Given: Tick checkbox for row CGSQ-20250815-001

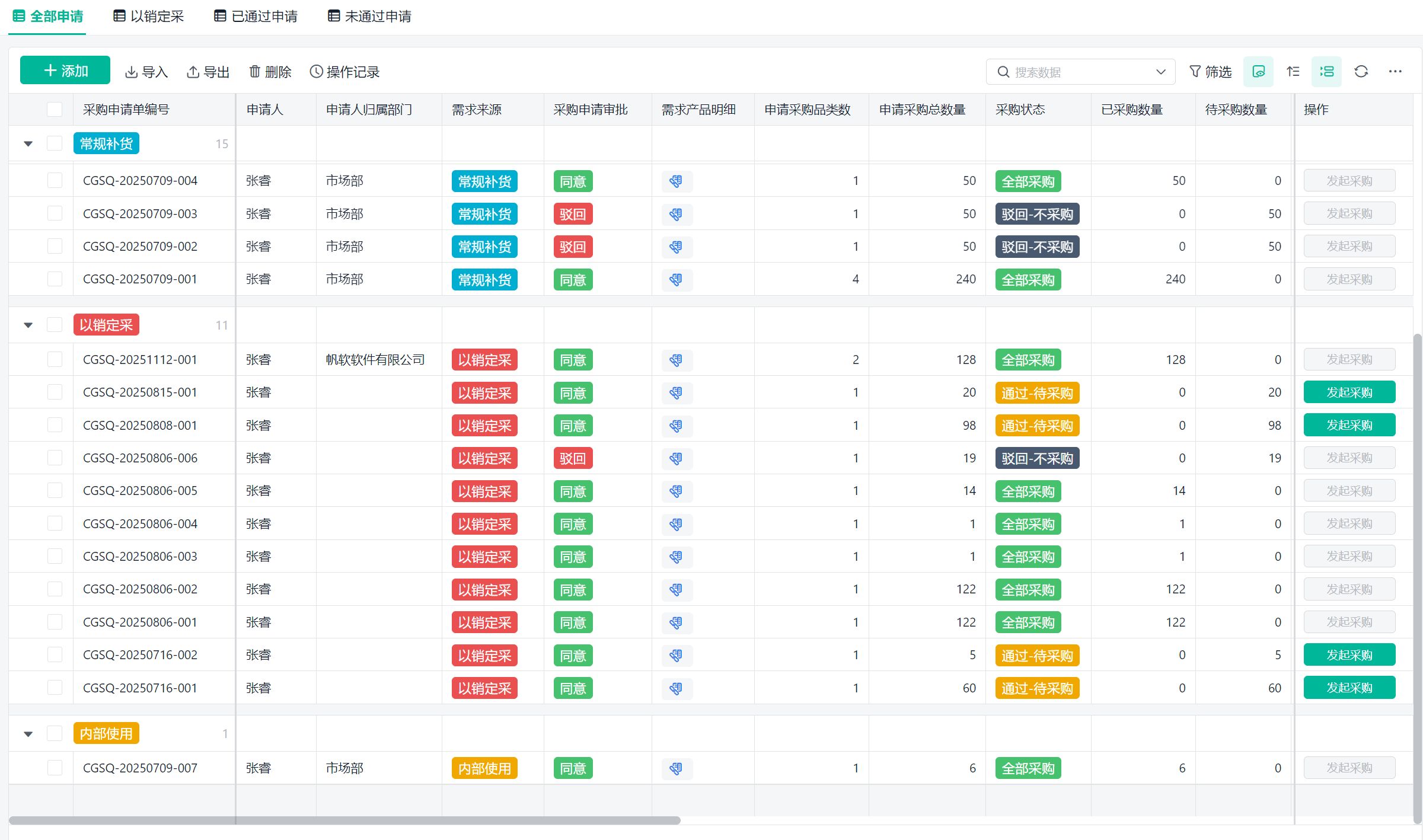Looking at the screenshot, I should click(55, 392).
